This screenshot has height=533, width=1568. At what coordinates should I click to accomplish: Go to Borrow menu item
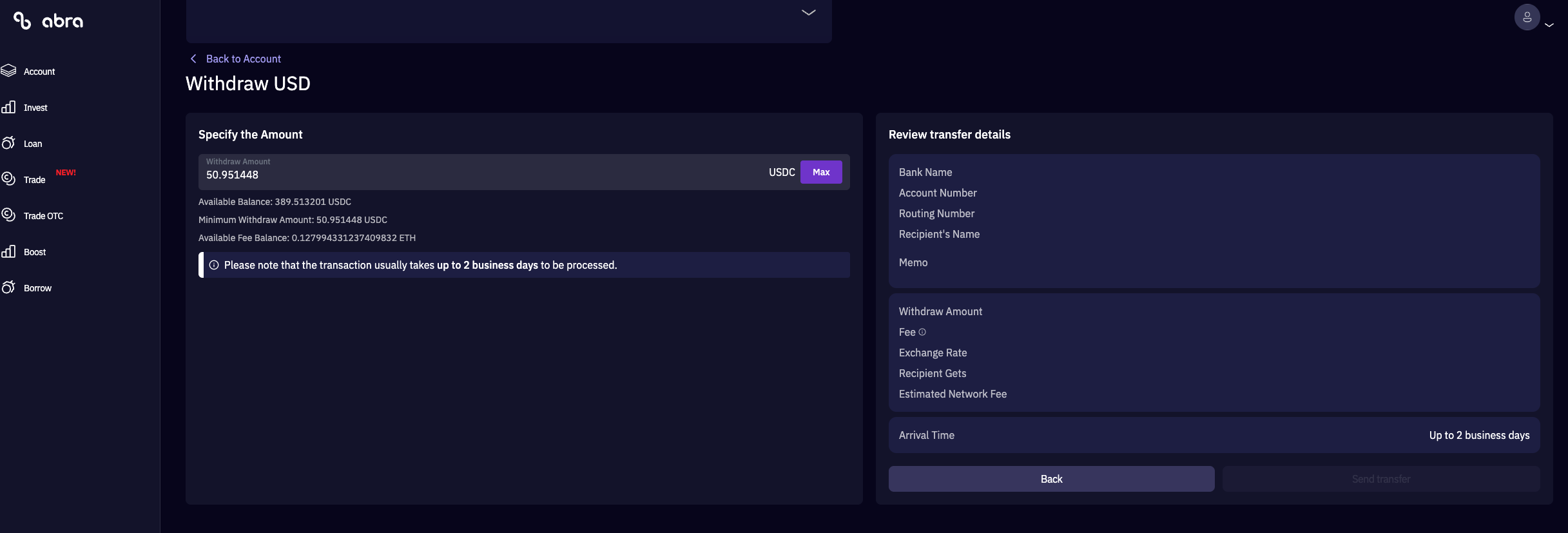point(37,288)
